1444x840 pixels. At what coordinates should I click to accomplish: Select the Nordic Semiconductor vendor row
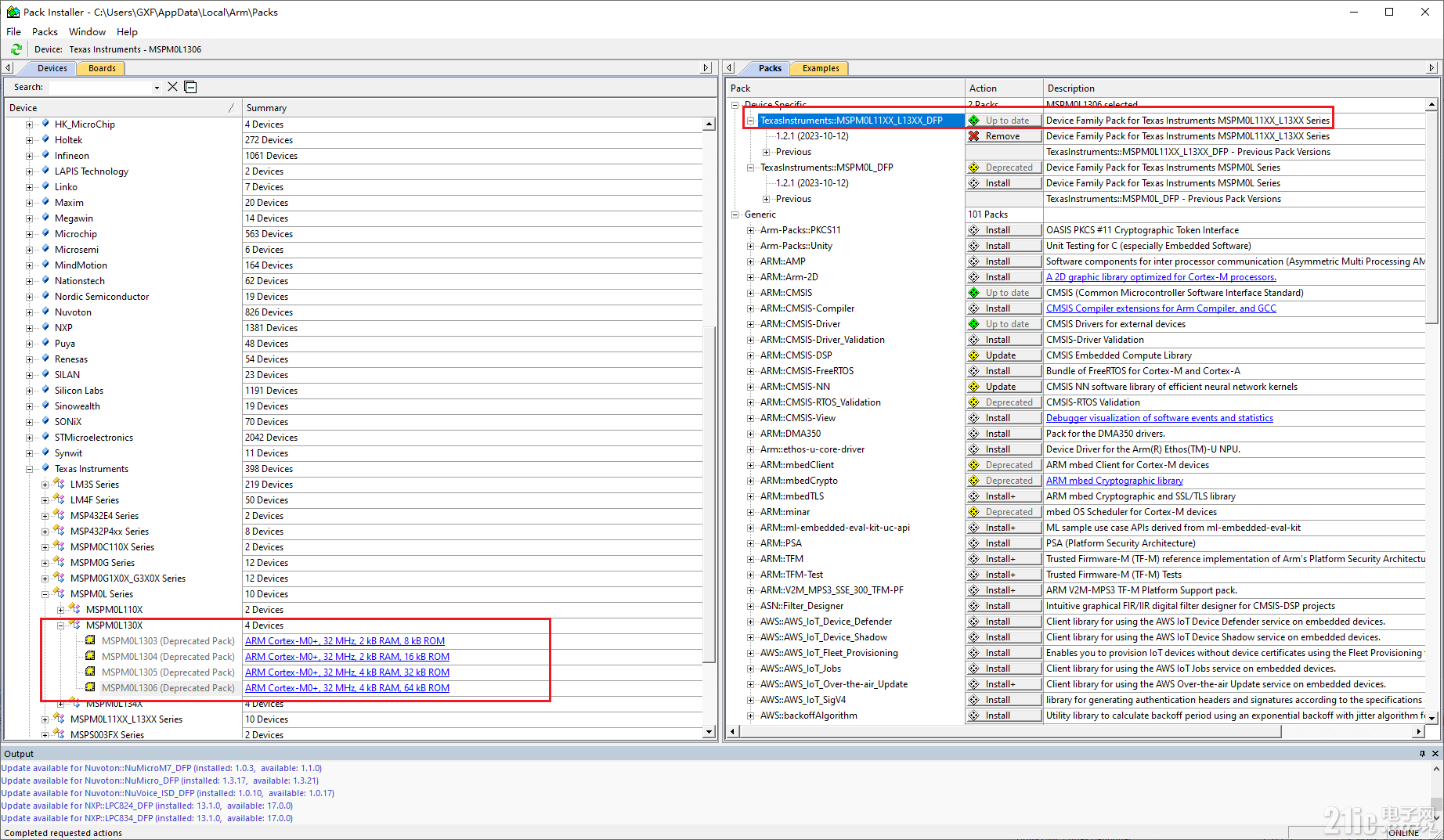tap(354, 297)
